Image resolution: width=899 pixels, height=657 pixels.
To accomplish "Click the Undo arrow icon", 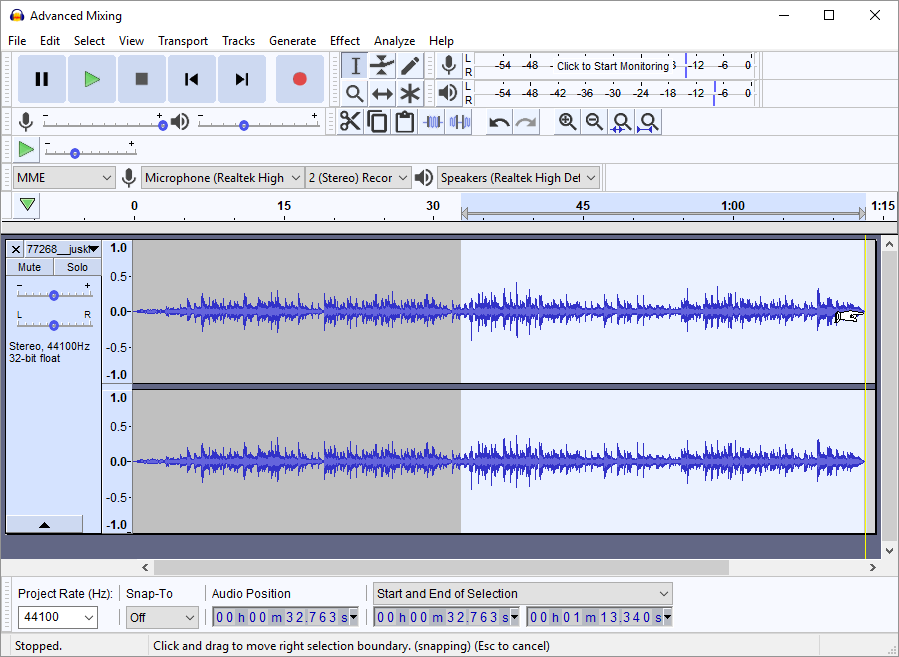I will click(498, 122).
